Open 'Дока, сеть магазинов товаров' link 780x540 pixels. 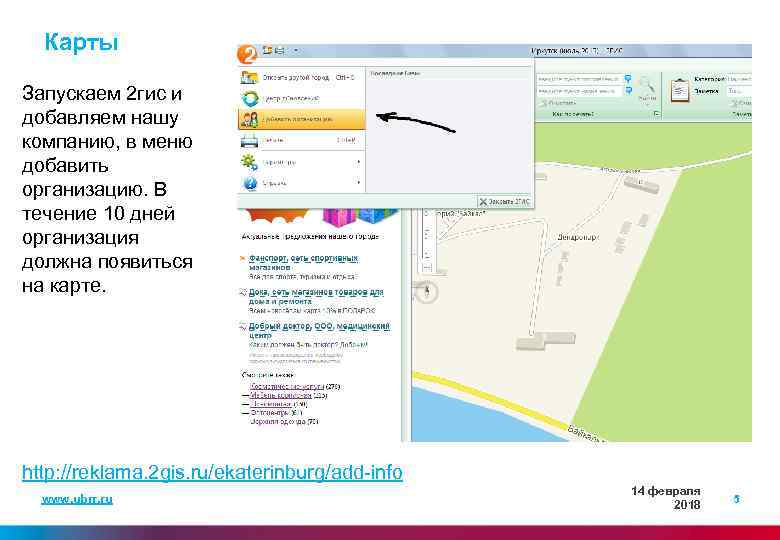[x=316, y=296]
